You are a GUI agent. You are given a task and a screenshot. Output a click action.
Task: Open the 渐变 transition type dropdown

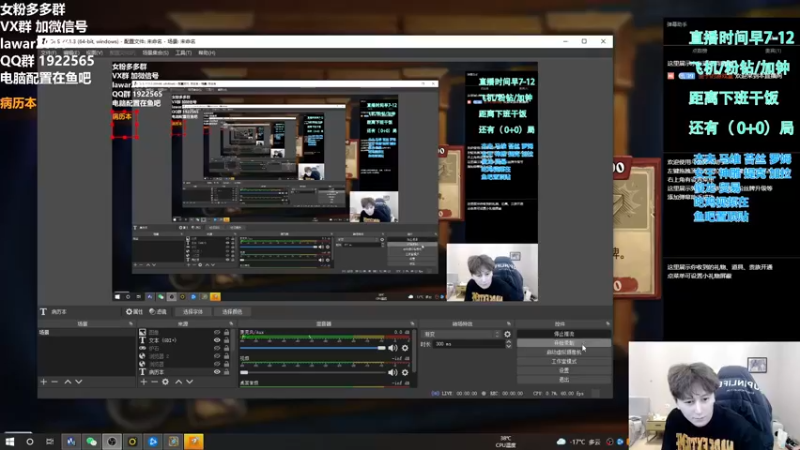(x=462, y=334)
